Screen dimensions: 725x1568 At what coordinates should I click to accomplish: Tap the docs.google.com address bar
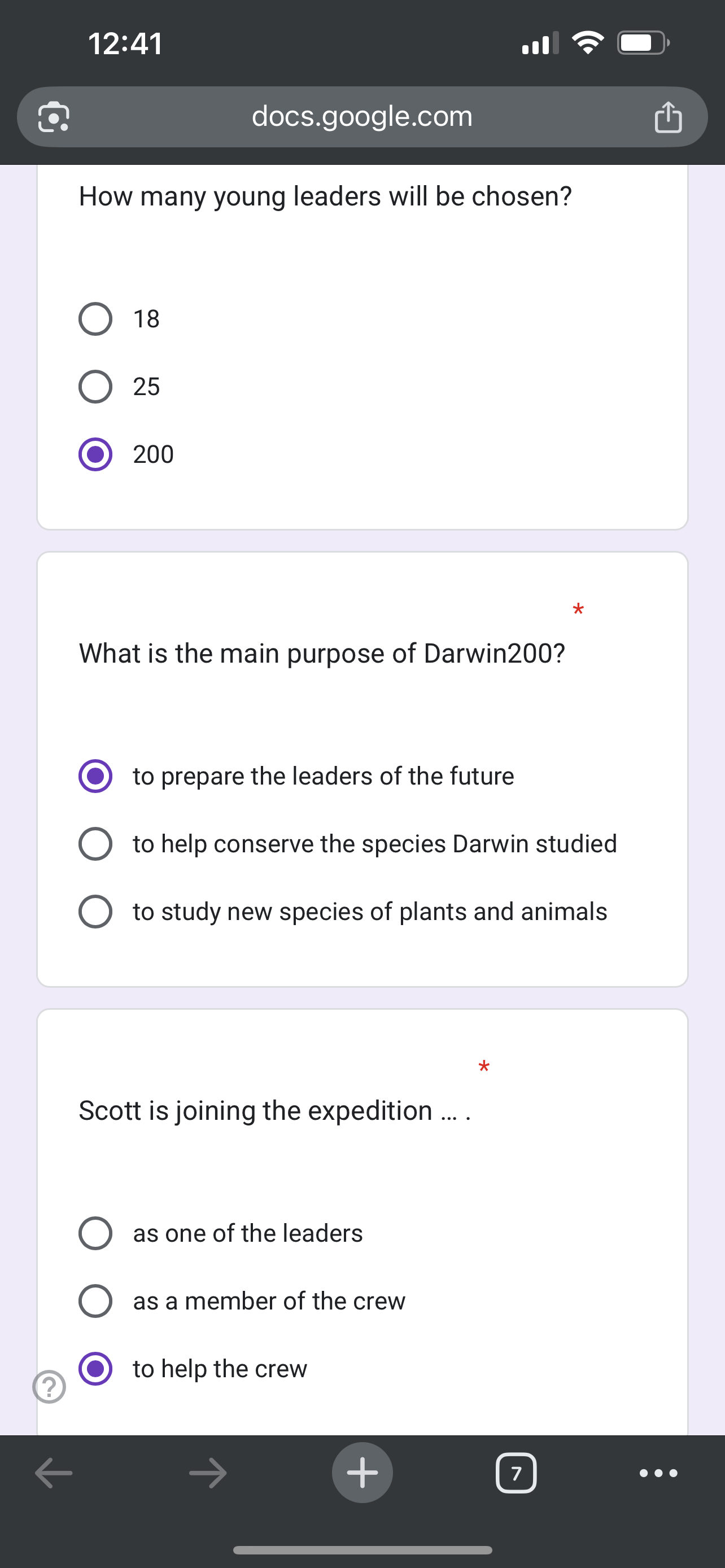pos(362,116)
